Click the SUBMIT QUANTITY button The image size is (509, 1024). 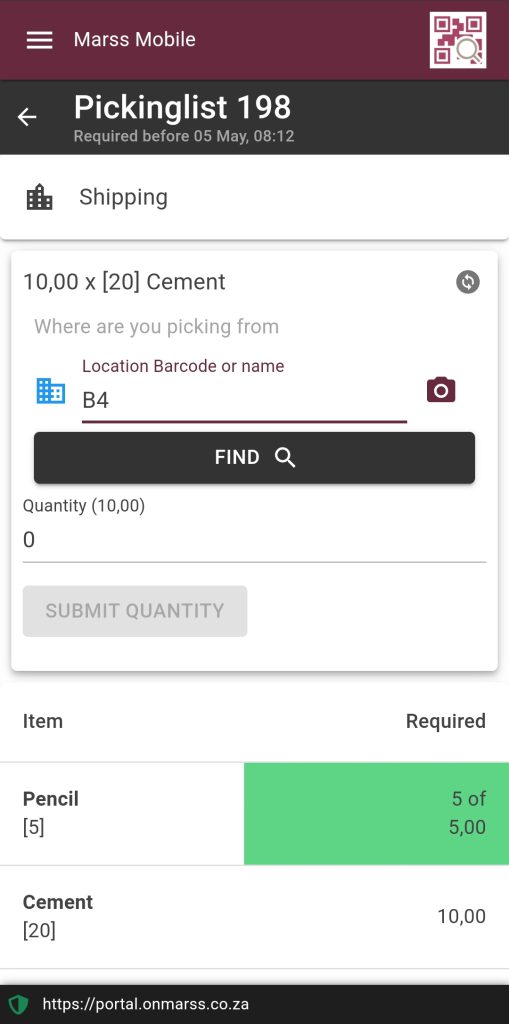click(x=135, y=611)
